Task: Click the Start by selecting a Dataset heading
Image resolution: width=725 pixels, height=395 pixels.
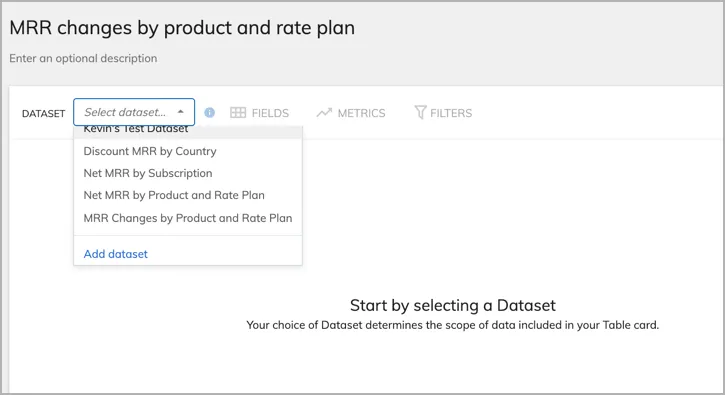Action: [x=453, y=305]
